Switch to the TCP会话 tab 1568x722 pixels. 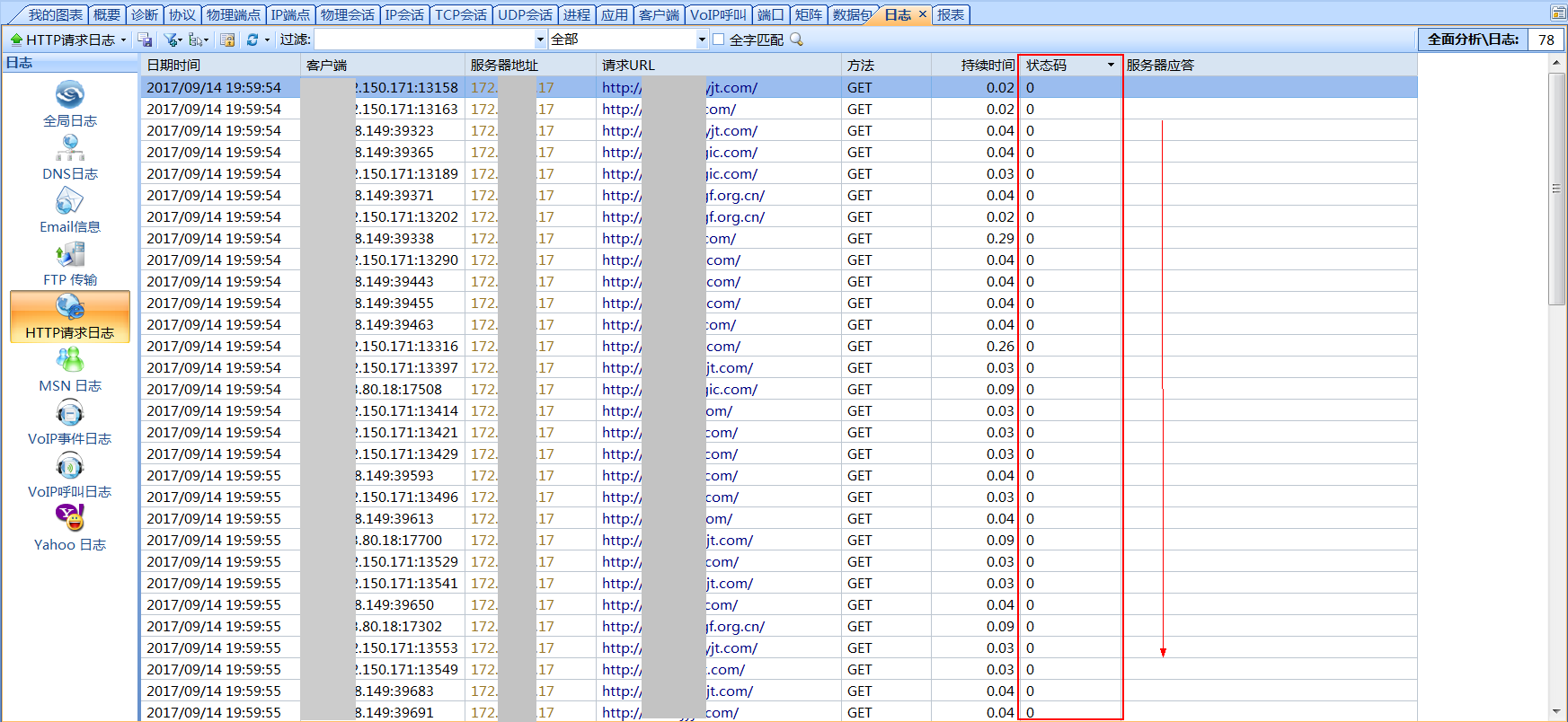point(460,14)
